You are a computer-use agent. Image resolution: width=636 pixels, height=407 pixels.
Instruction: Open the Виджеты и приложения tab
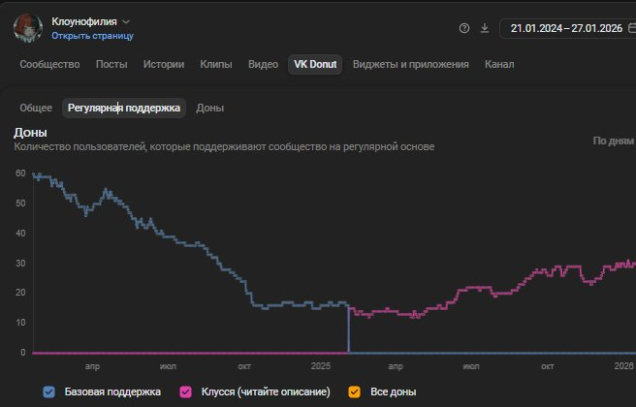pyautogui.click(x=411, y=65)
